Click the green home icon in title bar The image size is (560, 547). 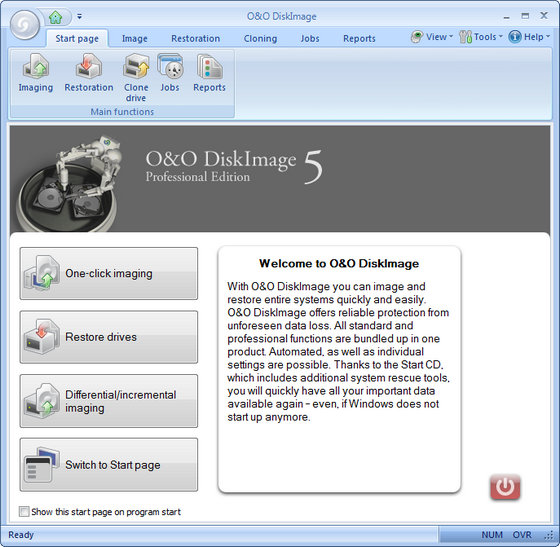(x=55, y=16)
